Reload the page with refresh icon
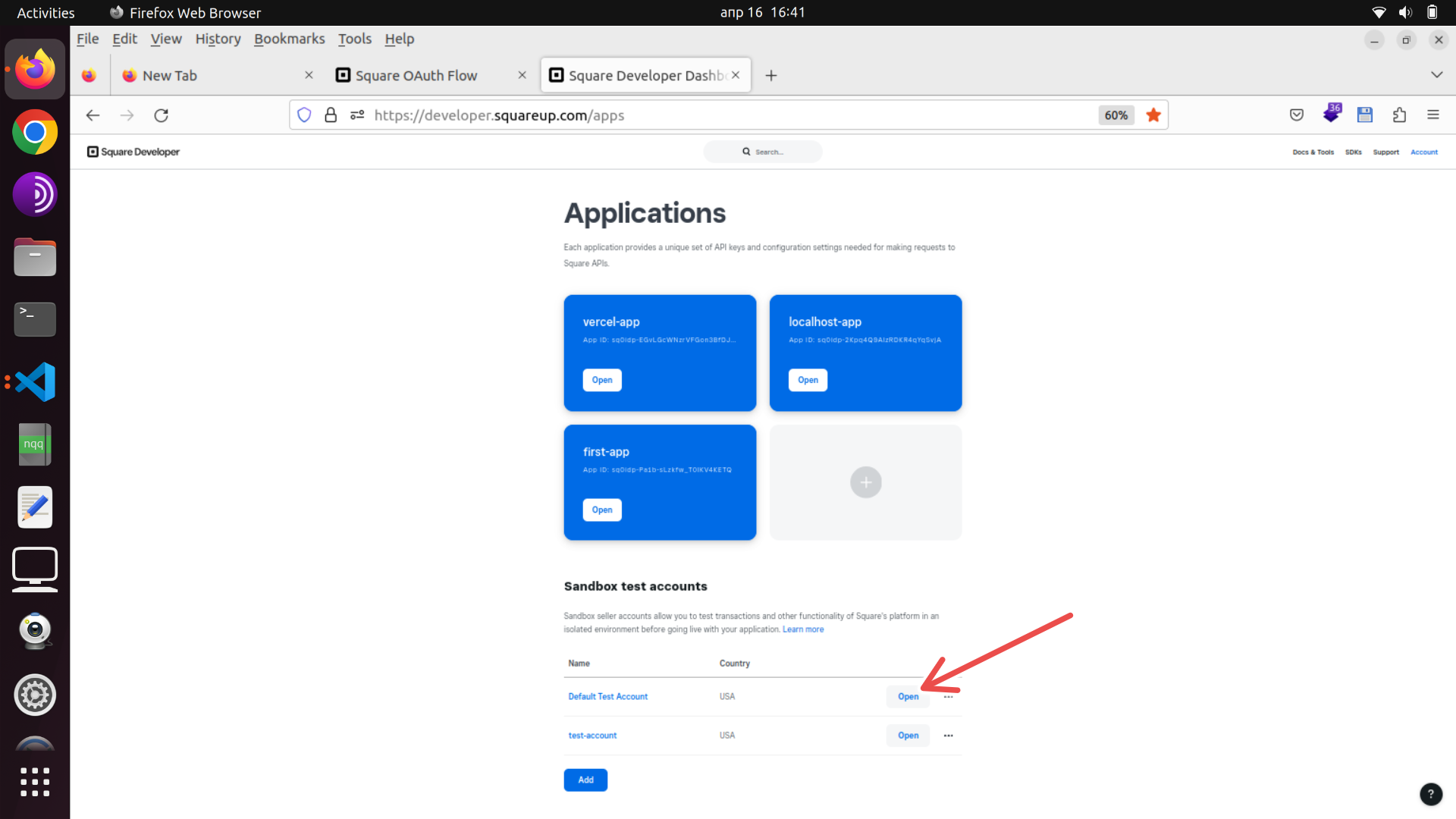This screenshot has height=819, width=1456. click(x=161, y=115)
